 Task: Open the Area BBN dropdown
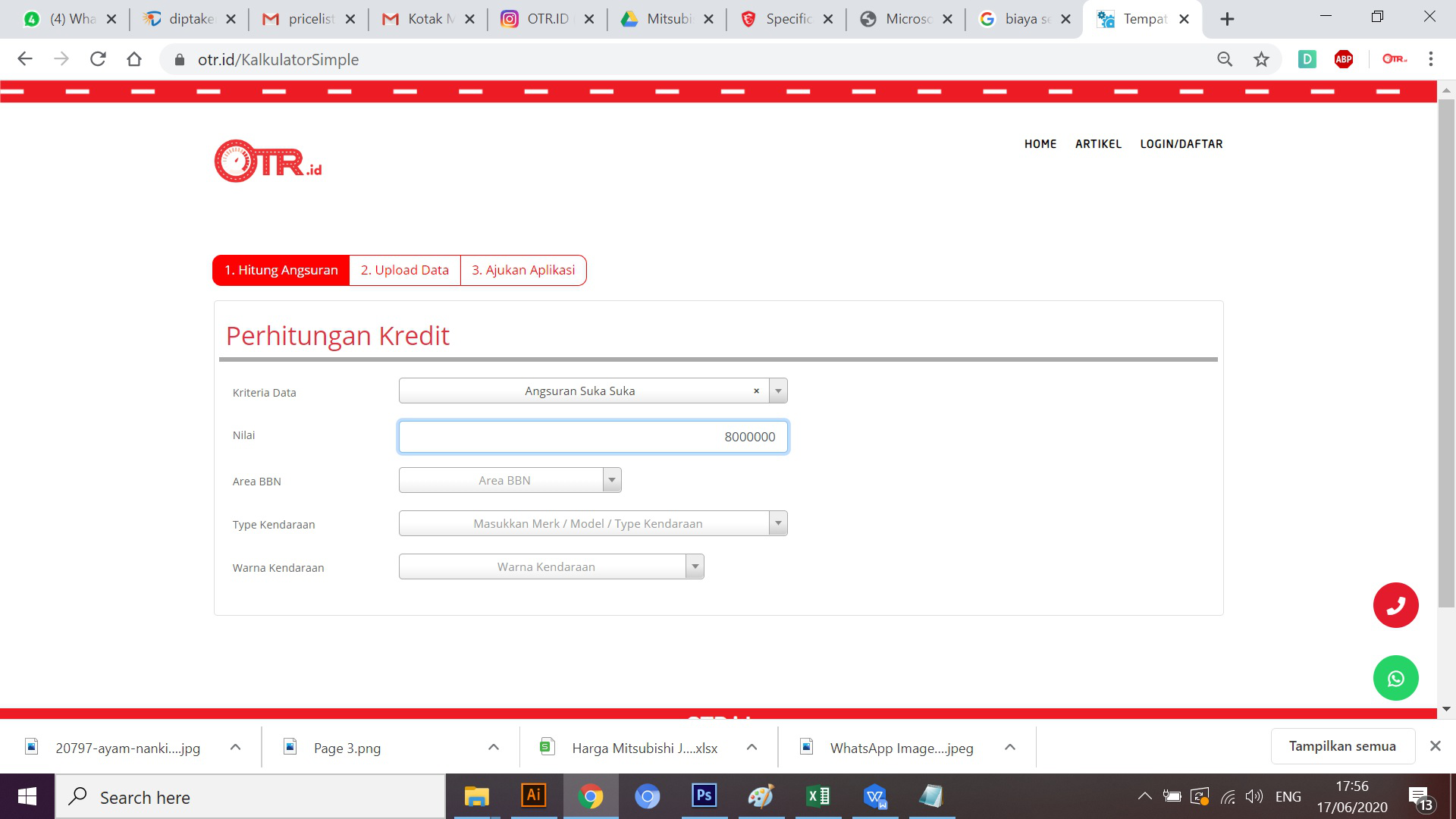click(x=611, y=480)
